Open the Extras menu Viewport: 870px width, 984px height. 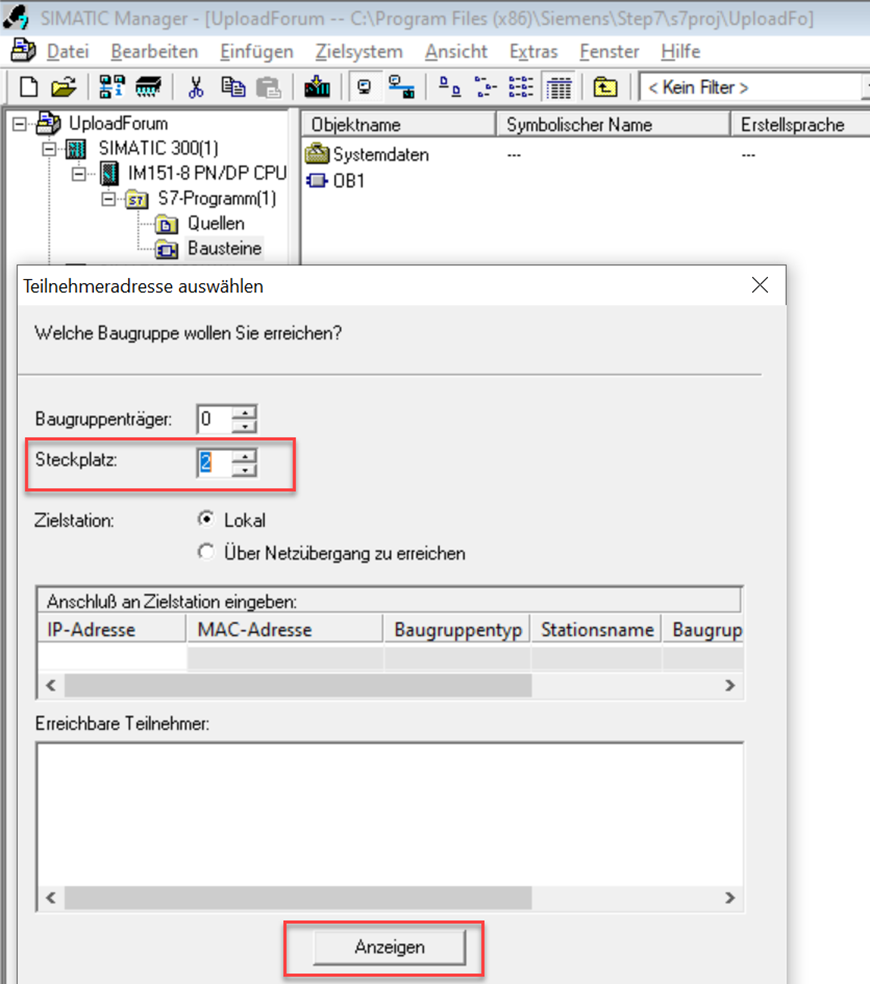click(534, 51)
